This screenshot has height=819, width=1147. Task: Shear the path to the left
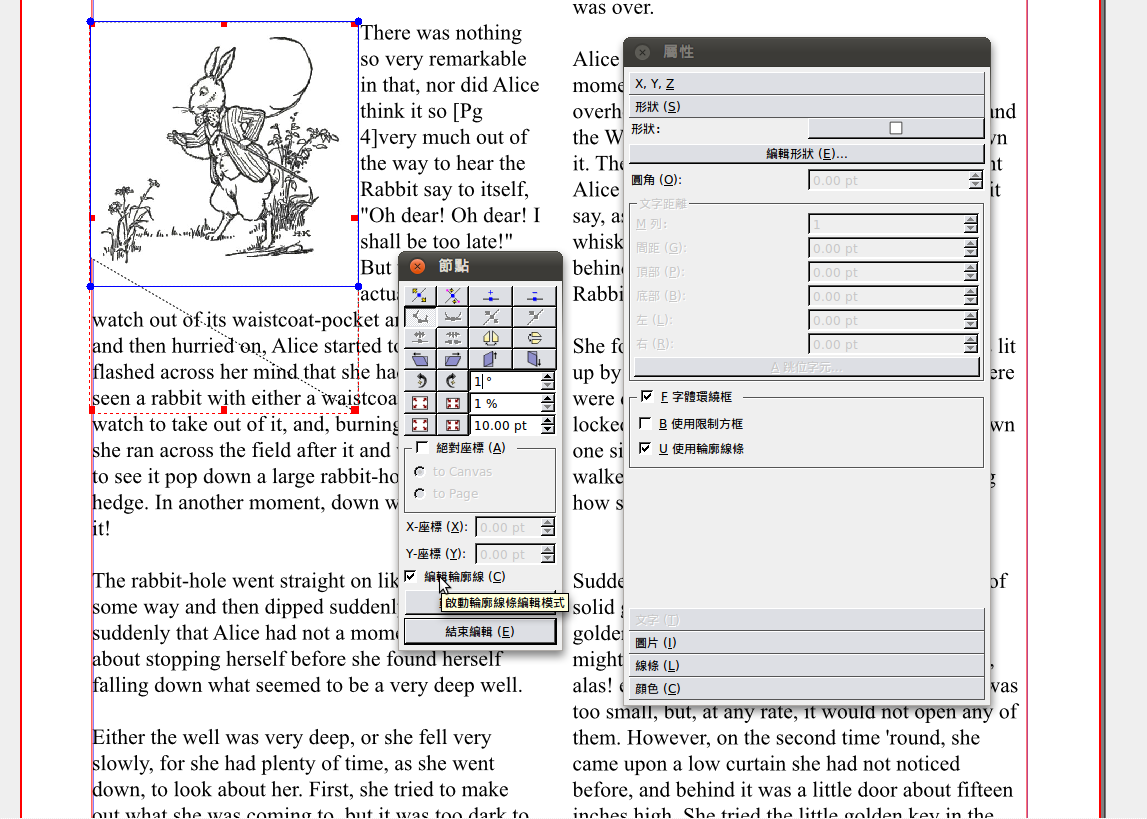point(420,359)
